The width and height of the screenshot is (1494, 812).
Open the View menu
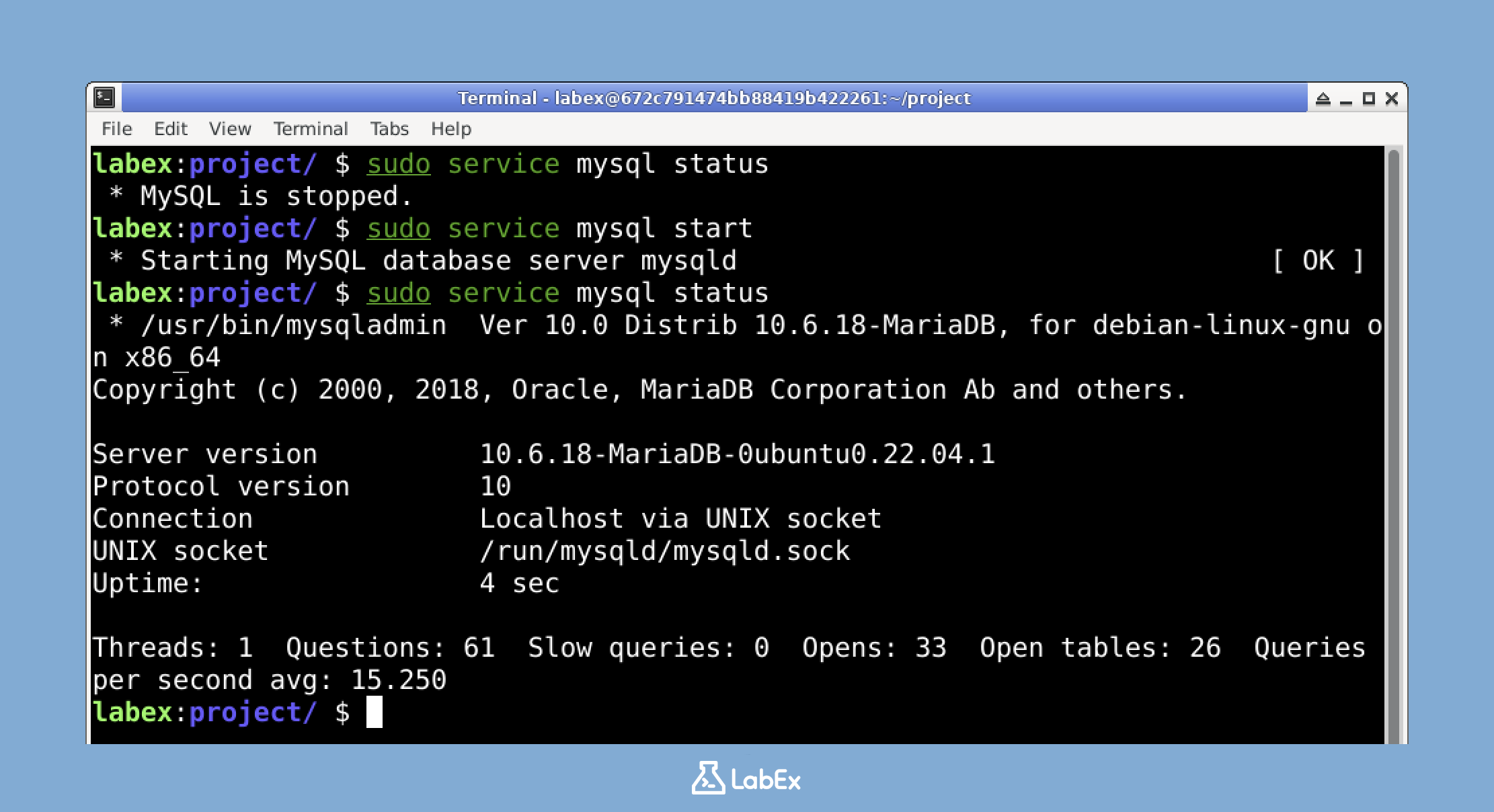(229, 128)
